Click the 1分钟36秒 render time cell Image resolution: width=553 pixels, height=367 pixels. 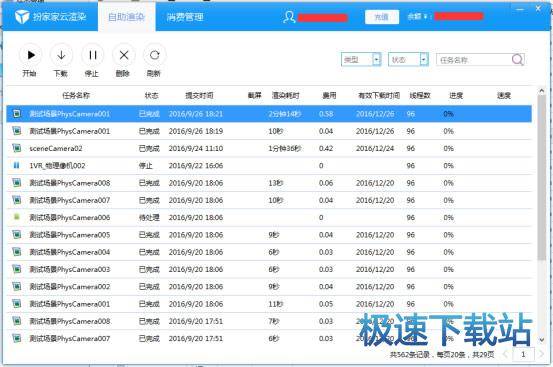(285, 148)
